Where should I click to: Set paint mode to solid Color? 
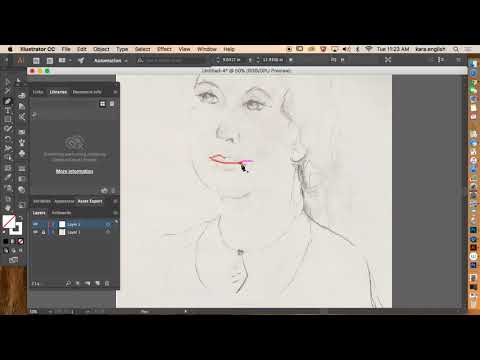tap(6, 241)
